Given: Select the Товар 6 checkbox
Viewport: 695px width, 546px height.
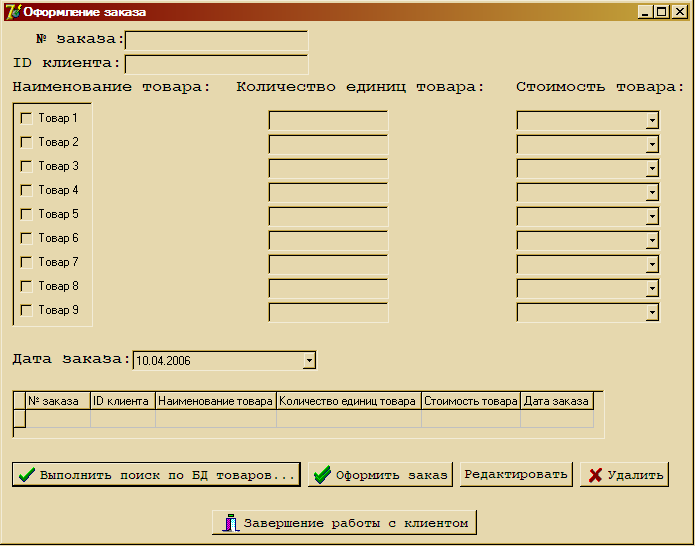Looking at the screenshot, I should coord(27,238).
